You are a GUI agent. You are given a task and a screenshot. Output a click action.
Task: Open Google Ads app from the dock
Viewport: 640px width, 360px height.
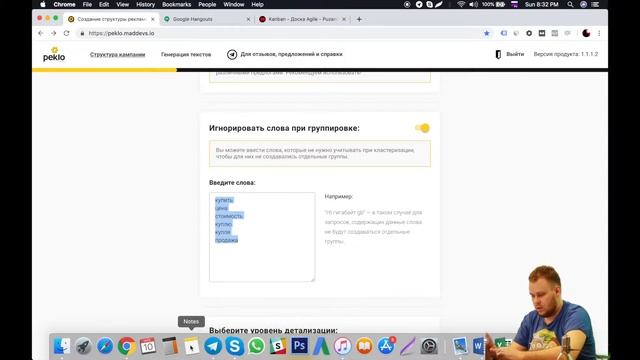[x=321, y=346]
